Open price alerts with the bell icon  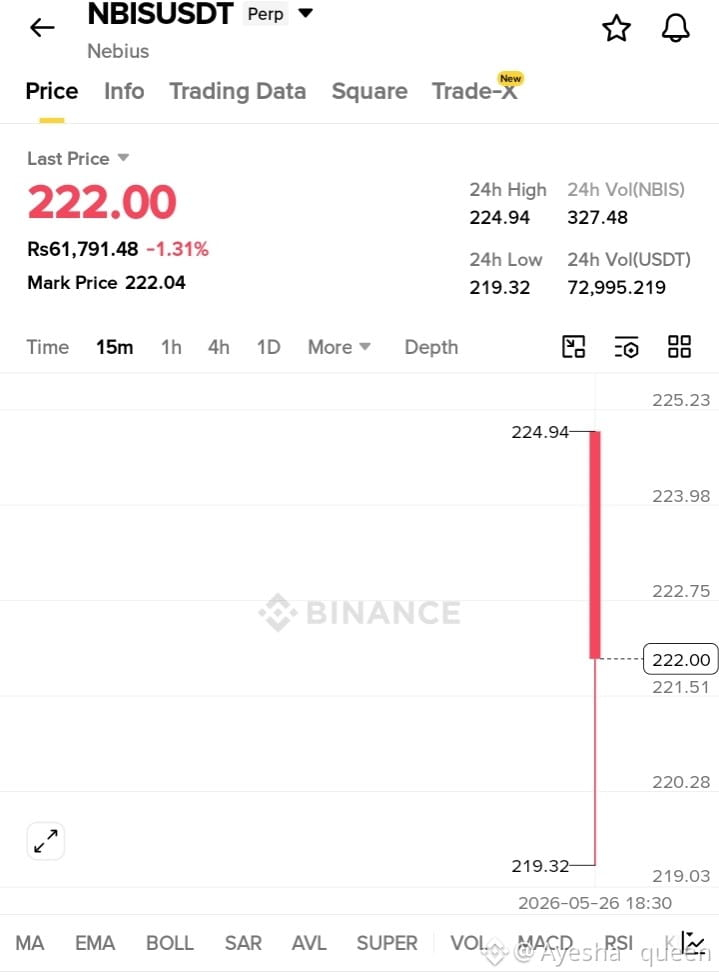click(675, 28)
